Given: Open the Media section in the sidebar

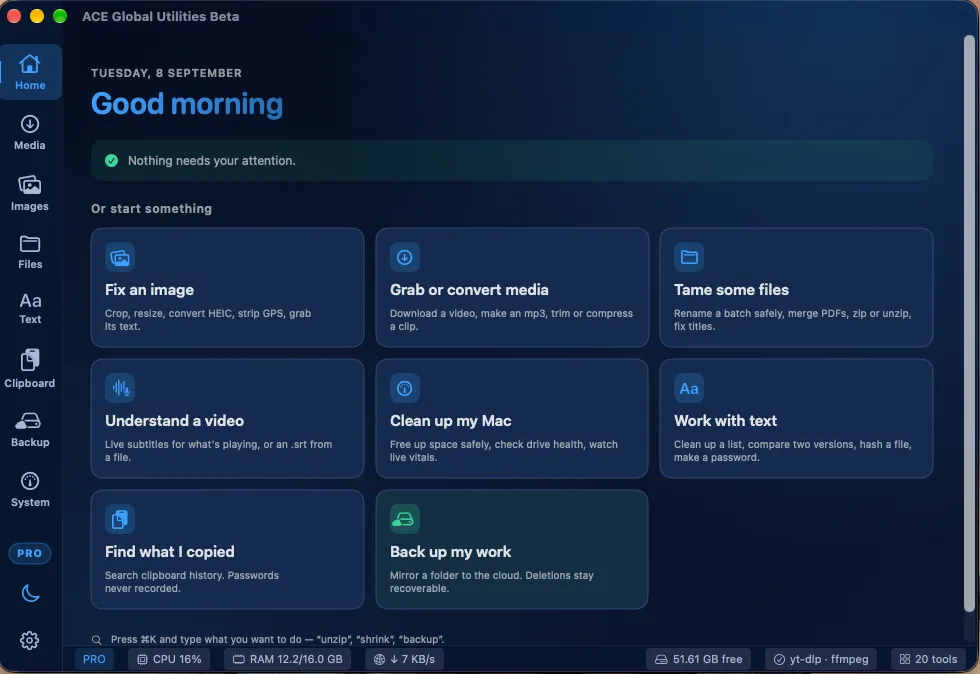Looking at the screenshot, I should click(x=30, y=133).
